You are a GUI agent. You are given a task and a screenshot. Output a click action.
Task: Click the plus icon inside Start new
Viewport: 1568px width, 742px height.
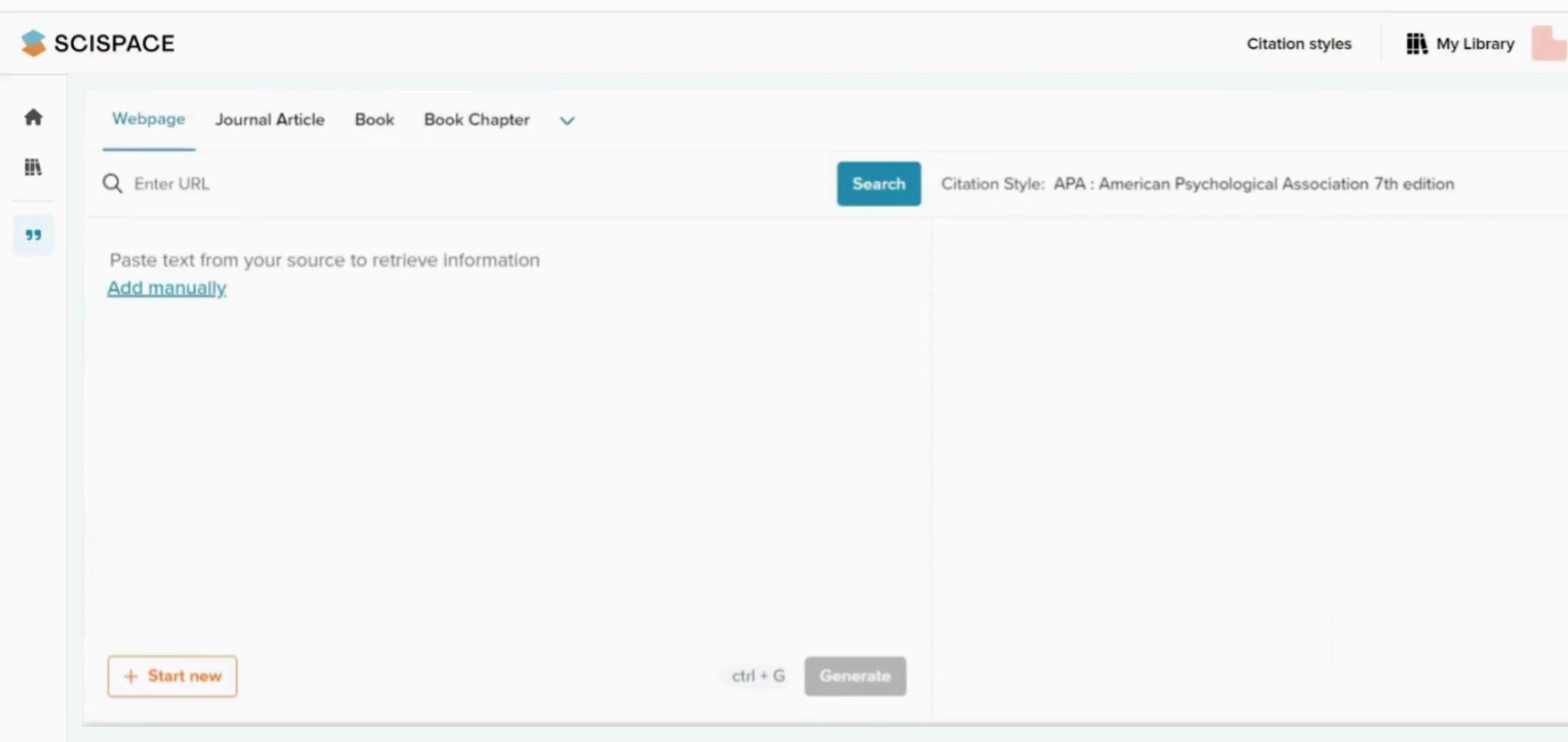pyautogui.click(x=131, y=676)
